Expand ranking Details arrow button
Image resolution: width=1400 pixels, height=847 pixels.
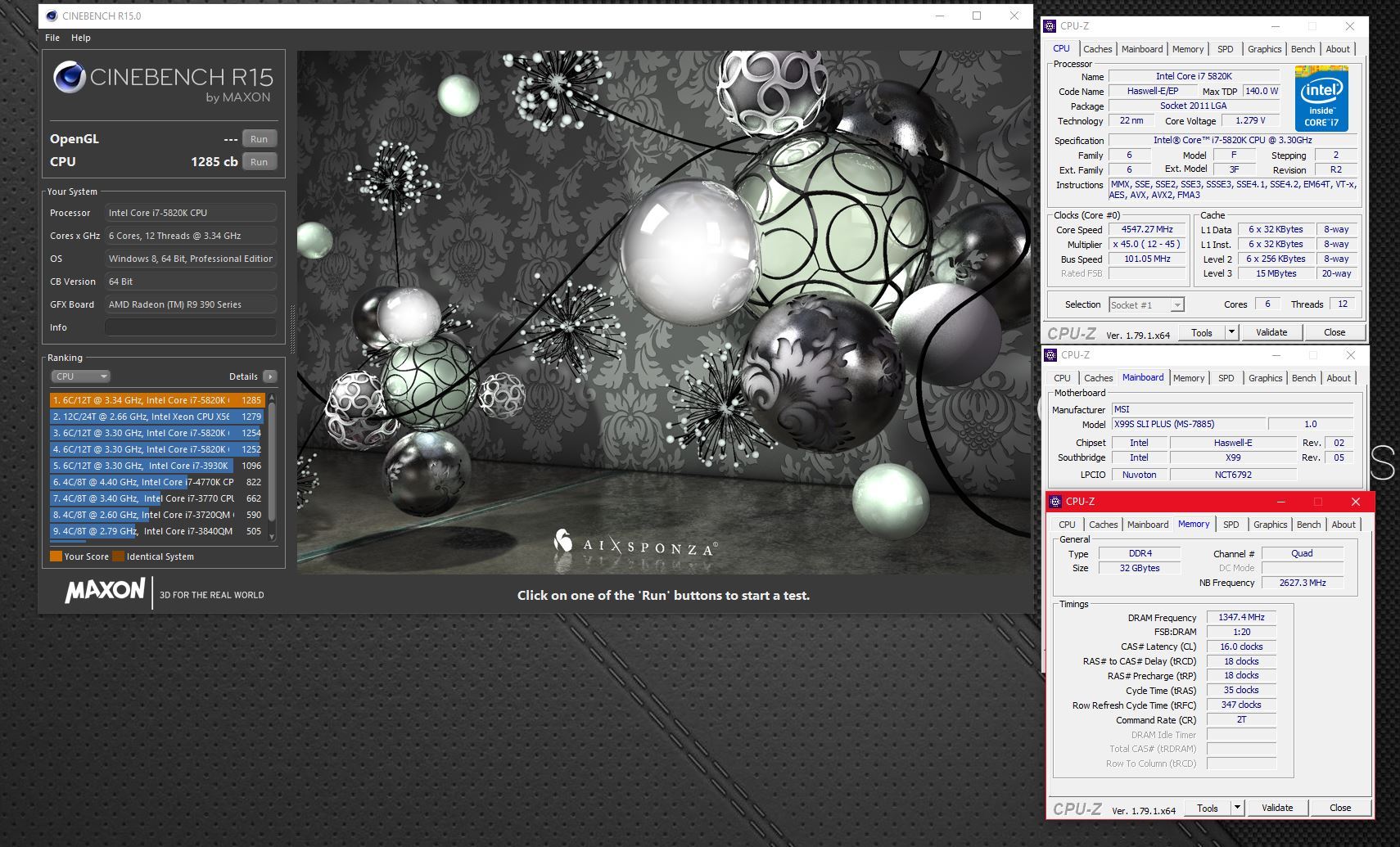tap(270, 376)
